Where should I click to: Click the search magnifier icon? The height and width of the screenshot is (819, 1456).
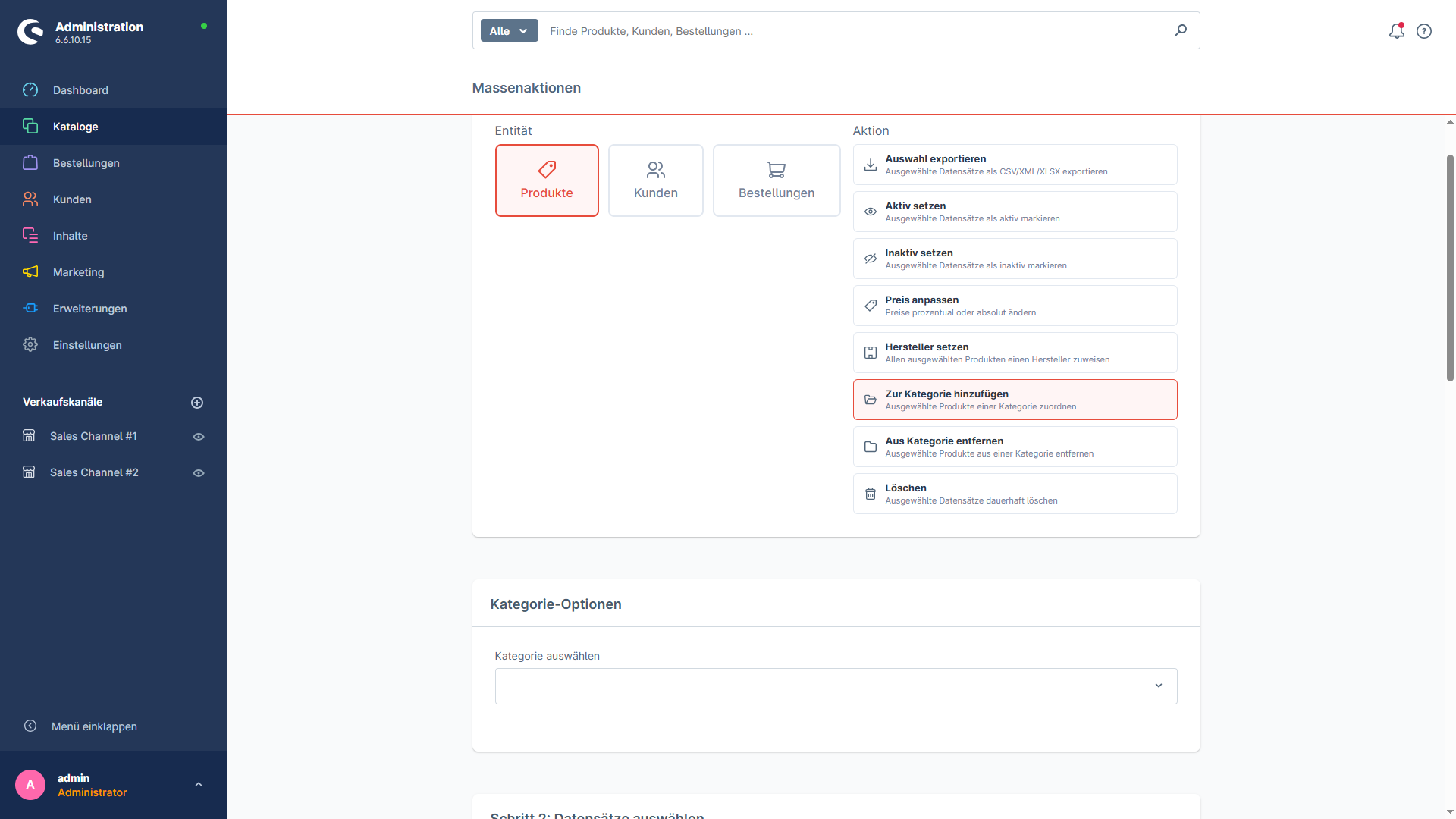[x=1181, y=30]
